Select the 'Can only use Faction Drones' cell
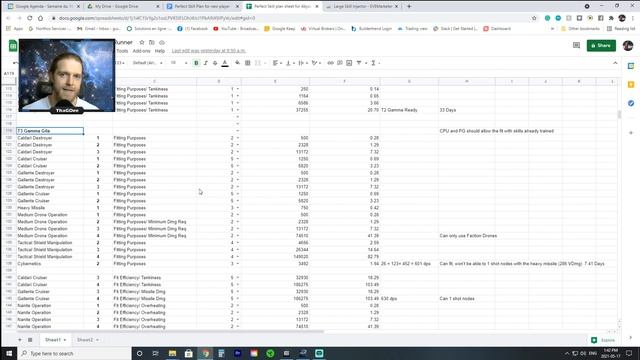 click(x=467, y=236)
